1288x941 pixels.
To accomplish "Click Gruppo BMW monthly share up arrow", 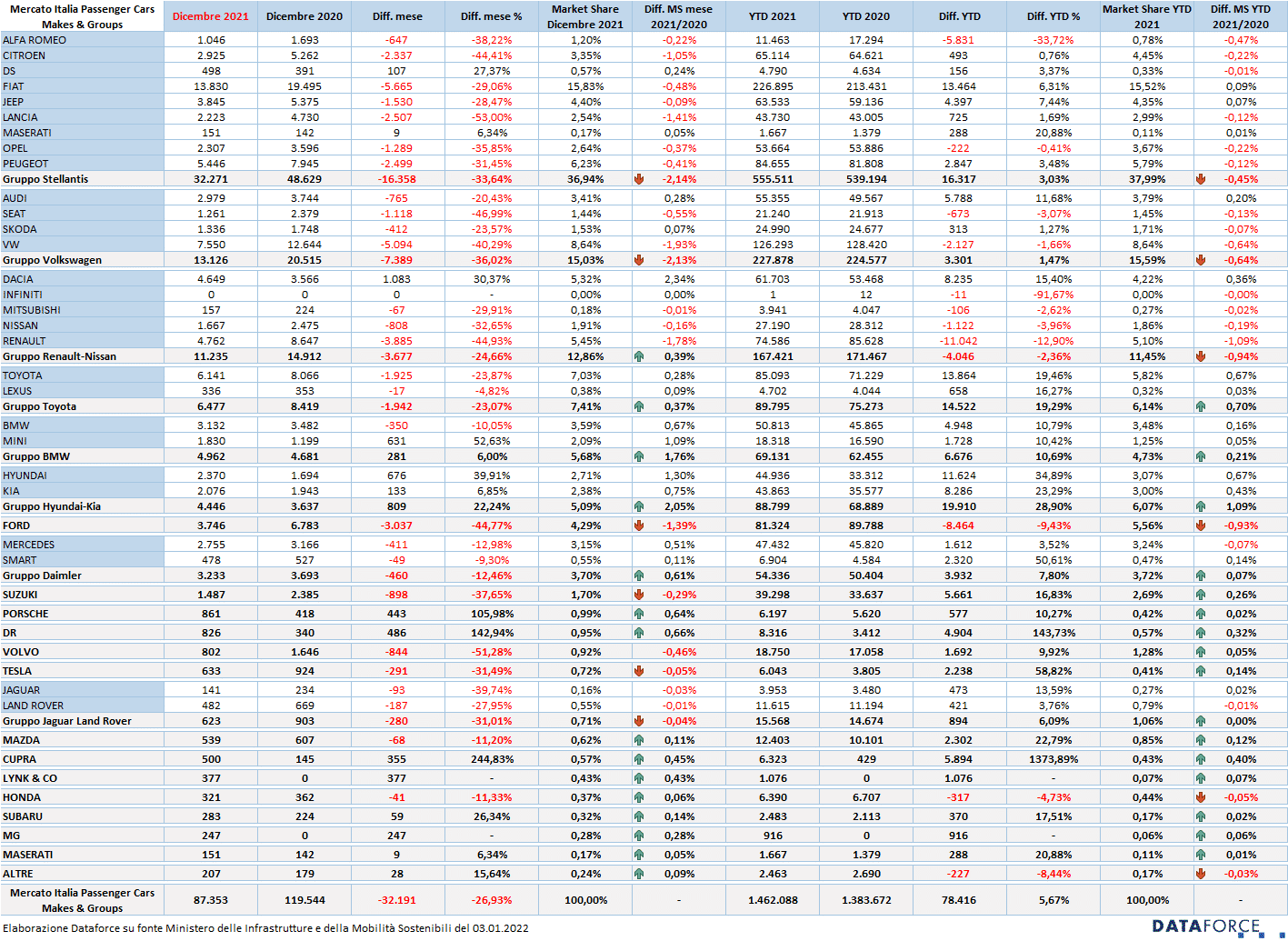I will (639, 456).
